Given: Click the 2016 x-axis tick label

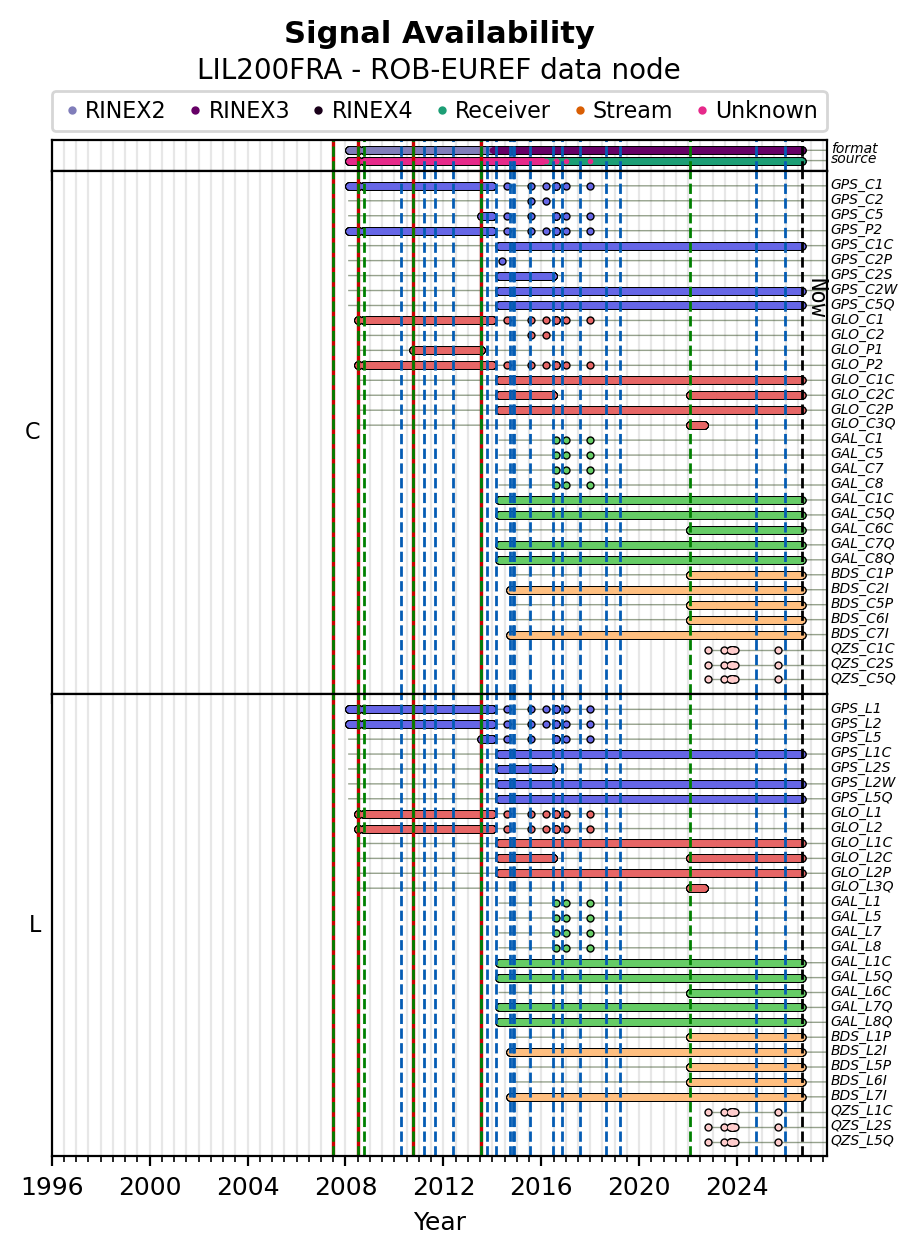Looking at the screenshot, I should click(x=541, y=1185).
